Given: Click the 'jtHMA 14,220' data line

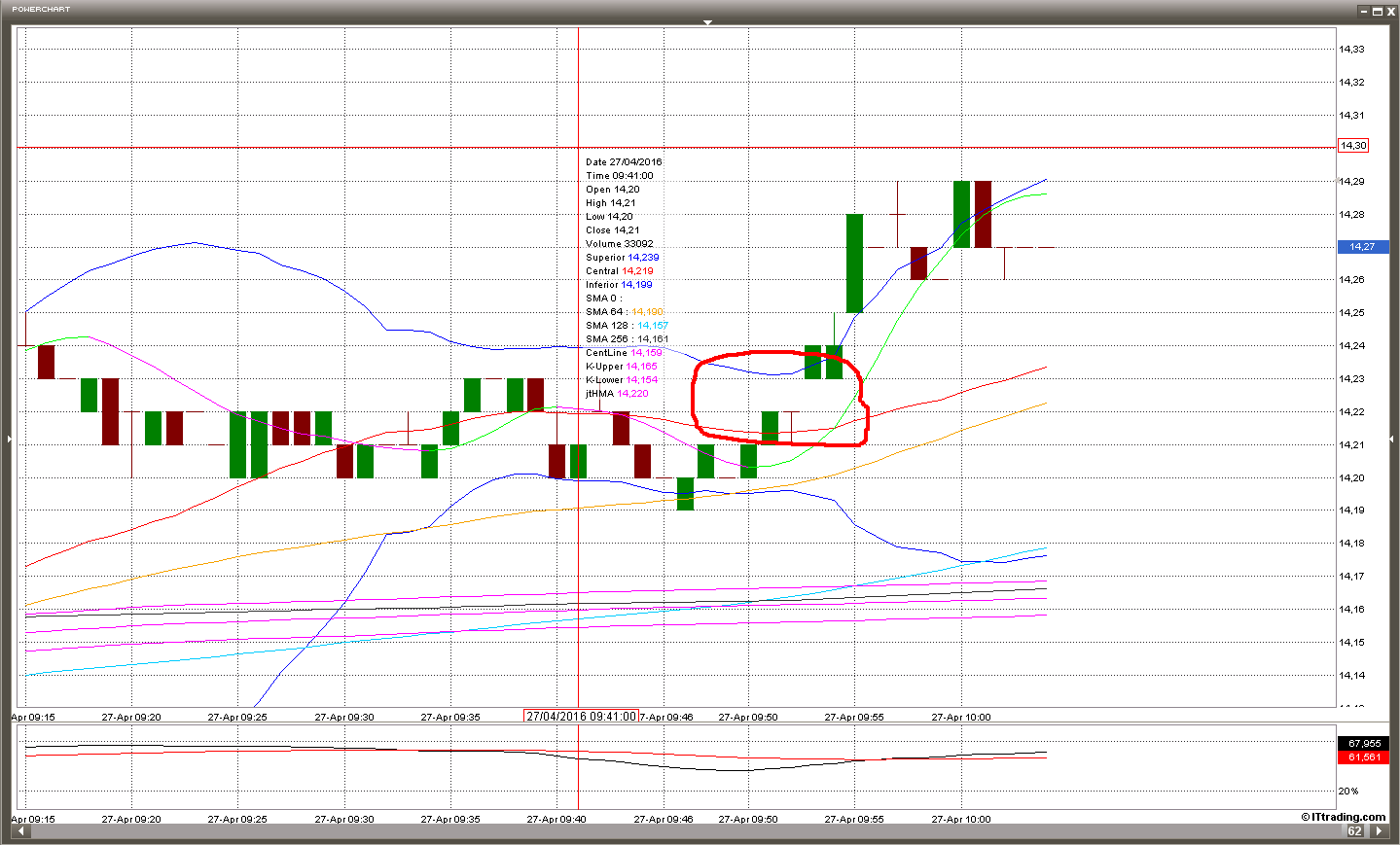Looking at the screenshot, I should pyautogui.click(x=617, y=394).
